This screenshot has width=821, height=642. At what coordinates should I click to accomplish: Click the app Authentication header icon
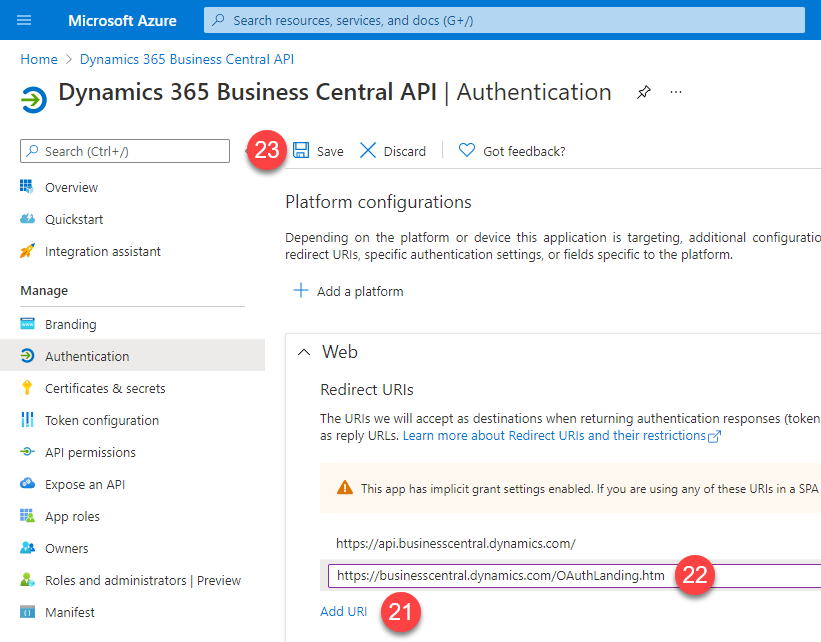click(34, 99)
